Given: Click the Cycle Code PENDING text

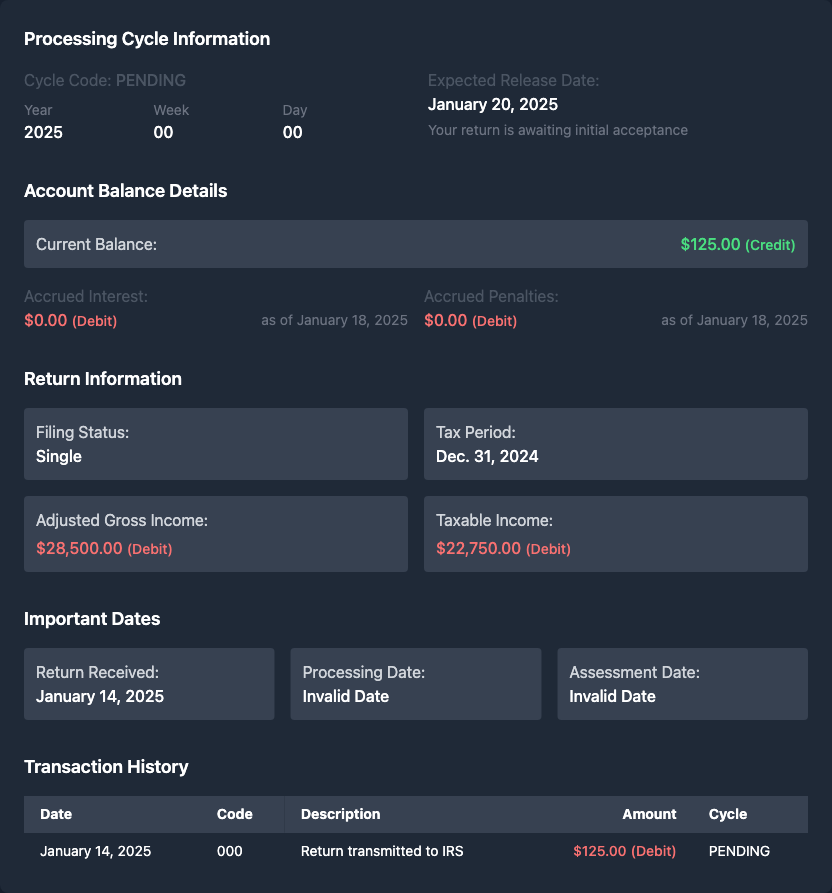Looking at the screenshot, I should 105,80.
